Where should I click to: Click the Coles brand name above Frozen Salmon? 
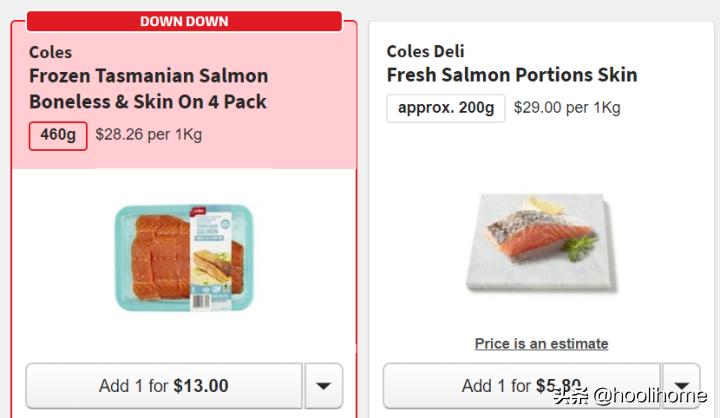[x=50, y=52]
